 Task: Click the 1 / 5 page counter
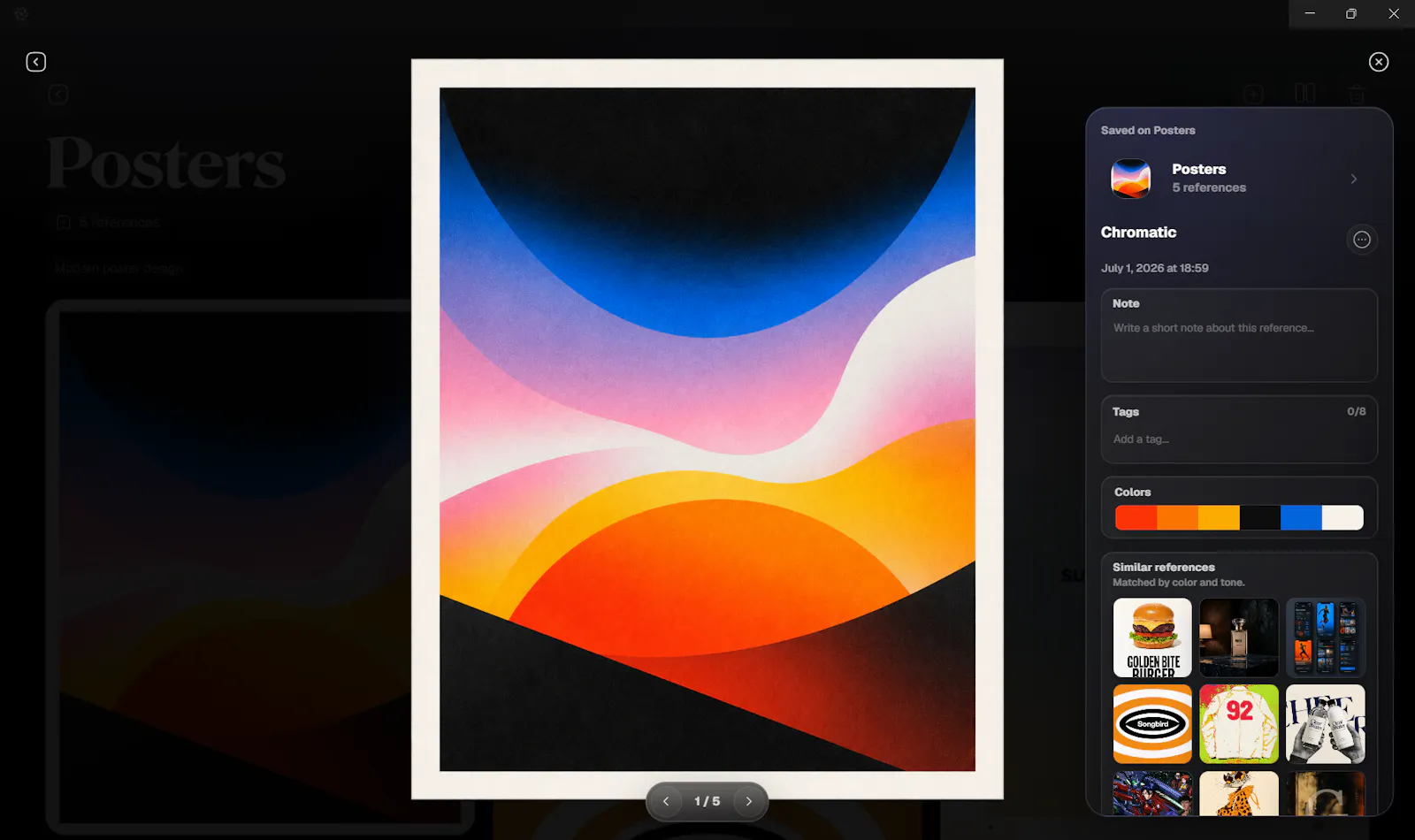coord(707,801)
